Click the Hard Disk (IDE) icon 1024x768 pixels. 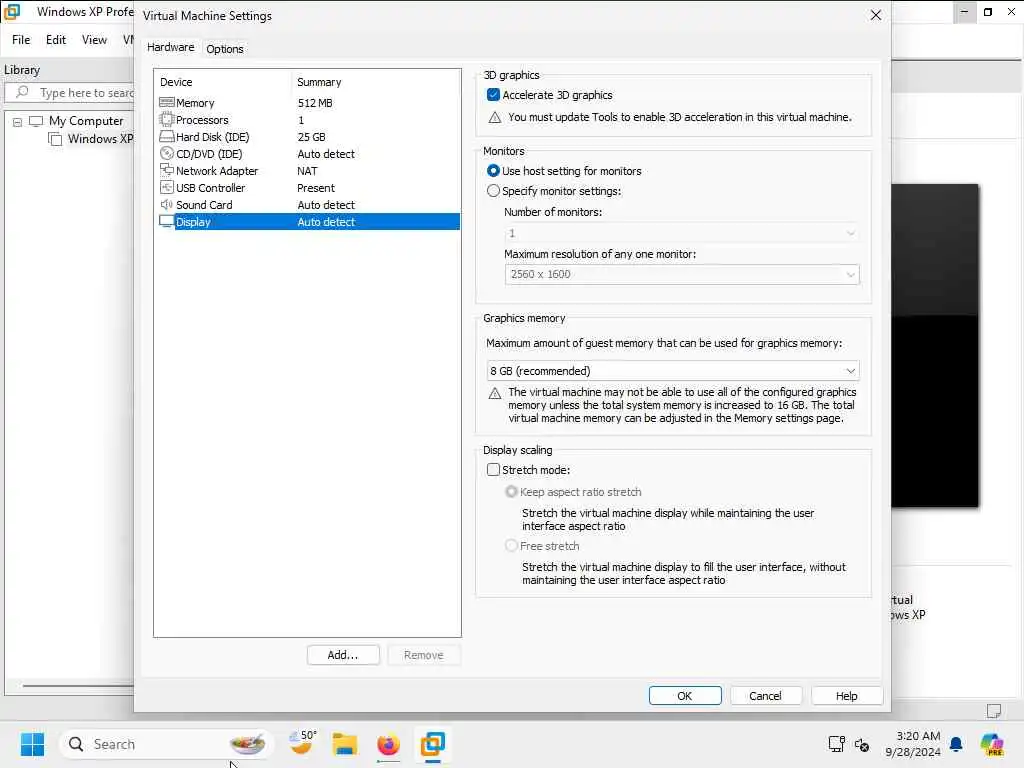167,136
